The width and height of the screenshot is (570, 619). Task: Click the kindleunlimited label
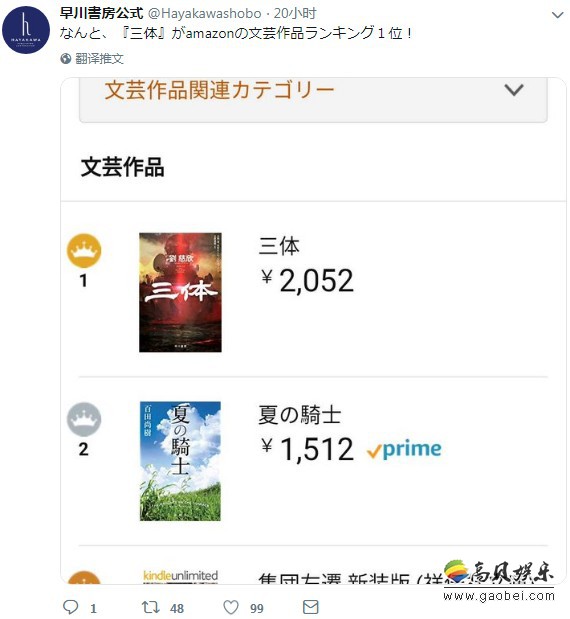(180, 576)
